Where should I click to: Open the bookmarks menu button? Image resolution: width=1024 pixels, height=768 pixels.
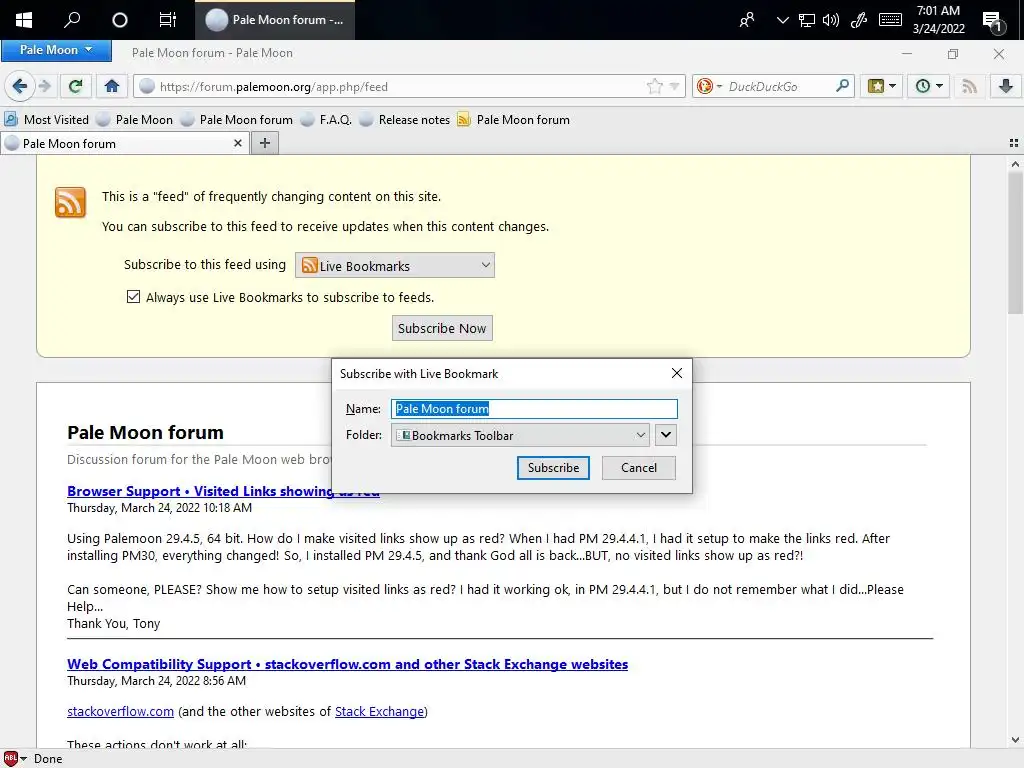pyautogui.click(x=881, y=86)
